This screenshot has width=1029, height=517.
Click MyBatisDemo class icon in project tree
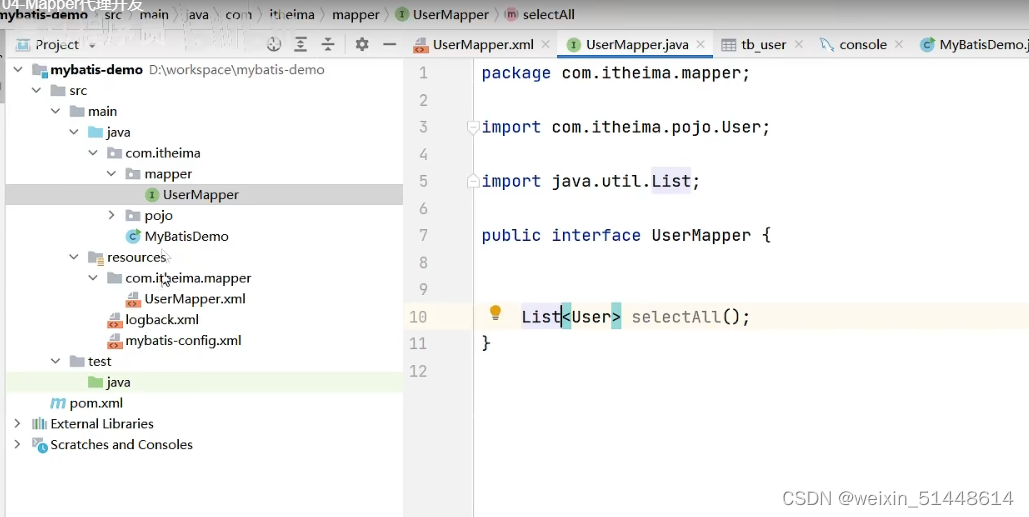(x=133, y=236)
